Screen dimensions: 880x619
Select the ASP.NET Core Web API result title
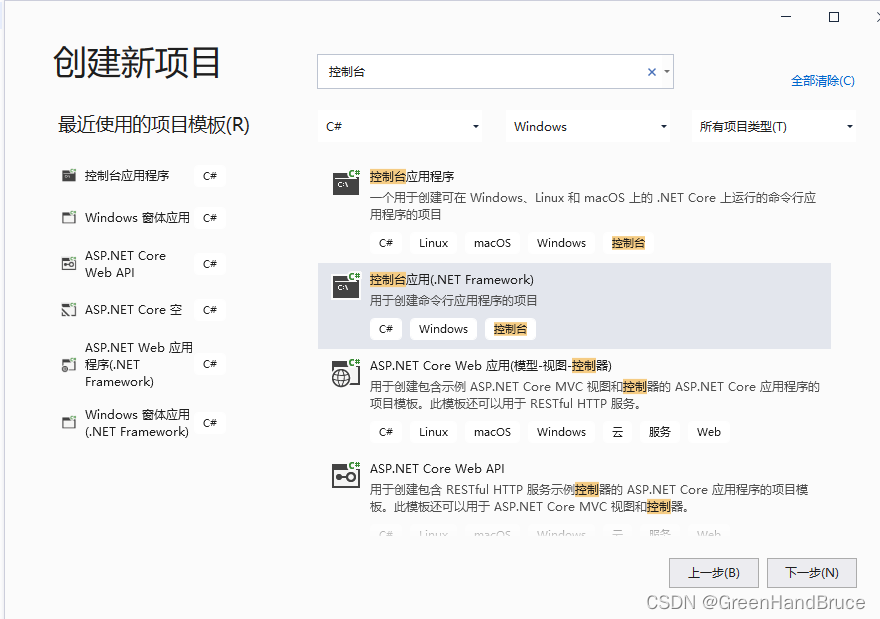click(437, 469)
